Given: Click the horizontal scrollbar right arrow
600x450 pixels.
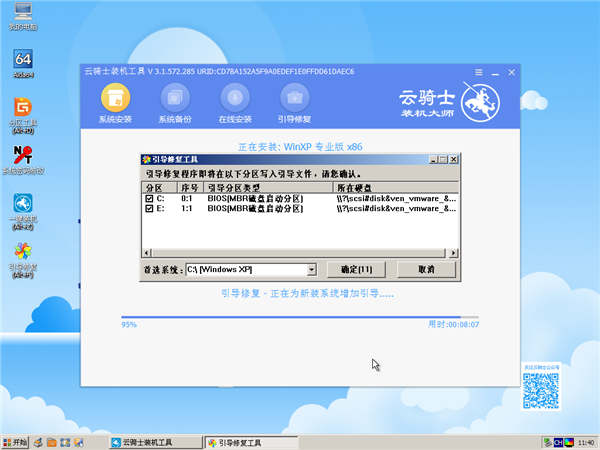Looking at the screenshot, I should pyautogui.click(x=453, y=253).
